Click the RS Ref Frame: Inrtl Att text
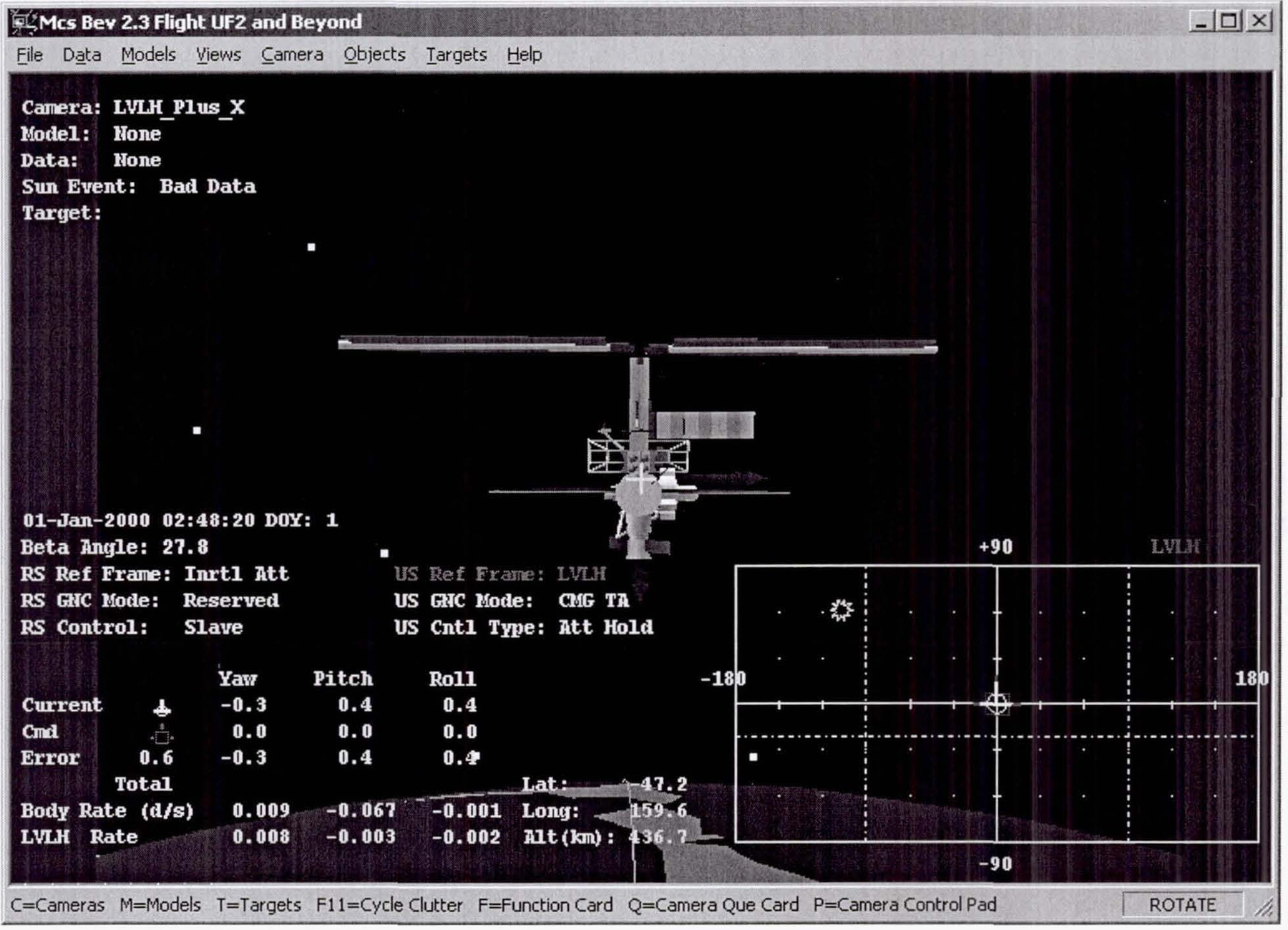The height and width of the screenshot is (930, 1288). click(x=155, y=574)
